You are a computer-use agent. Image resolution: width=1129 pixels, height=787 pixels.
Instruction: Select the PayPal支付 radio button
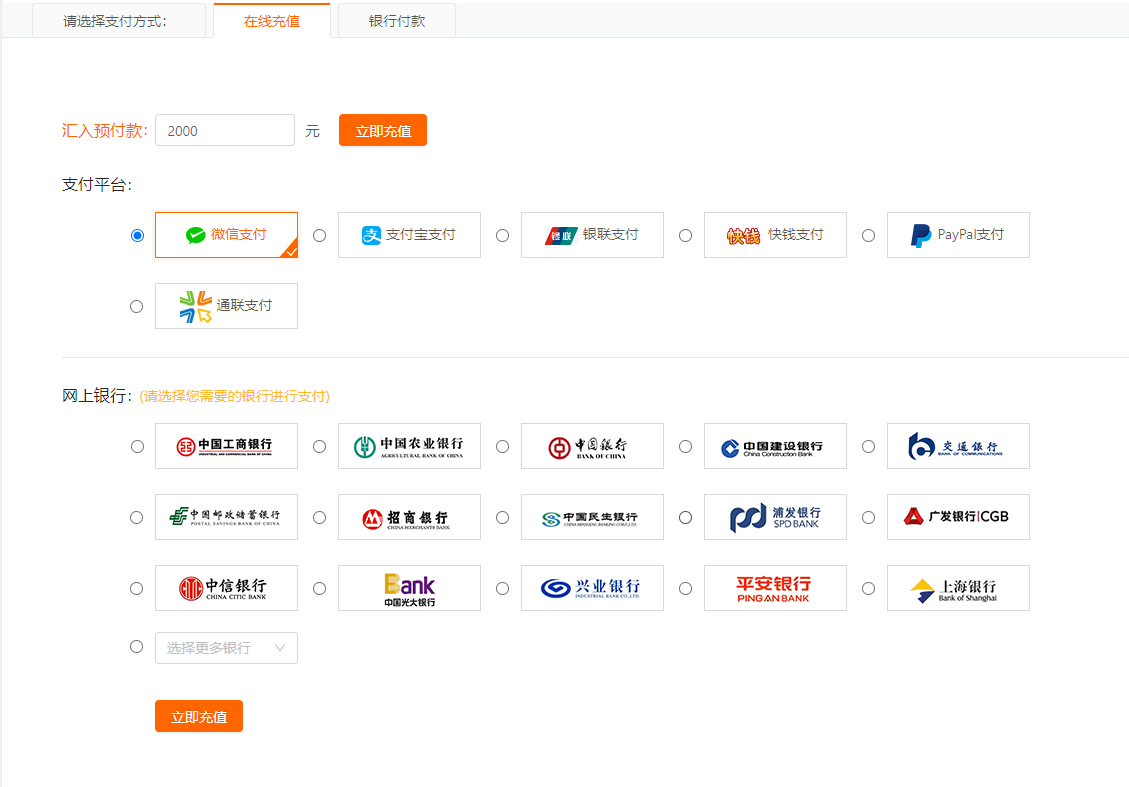click(868, 235)
